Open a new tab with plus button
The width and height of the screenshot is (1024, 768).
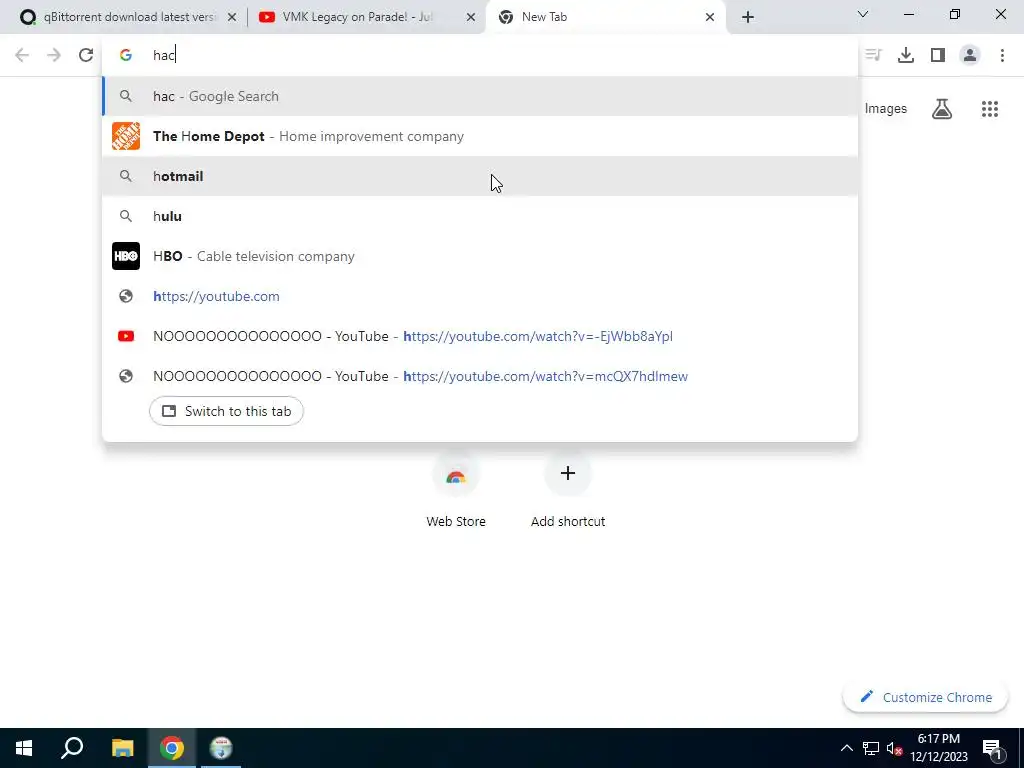748,17
